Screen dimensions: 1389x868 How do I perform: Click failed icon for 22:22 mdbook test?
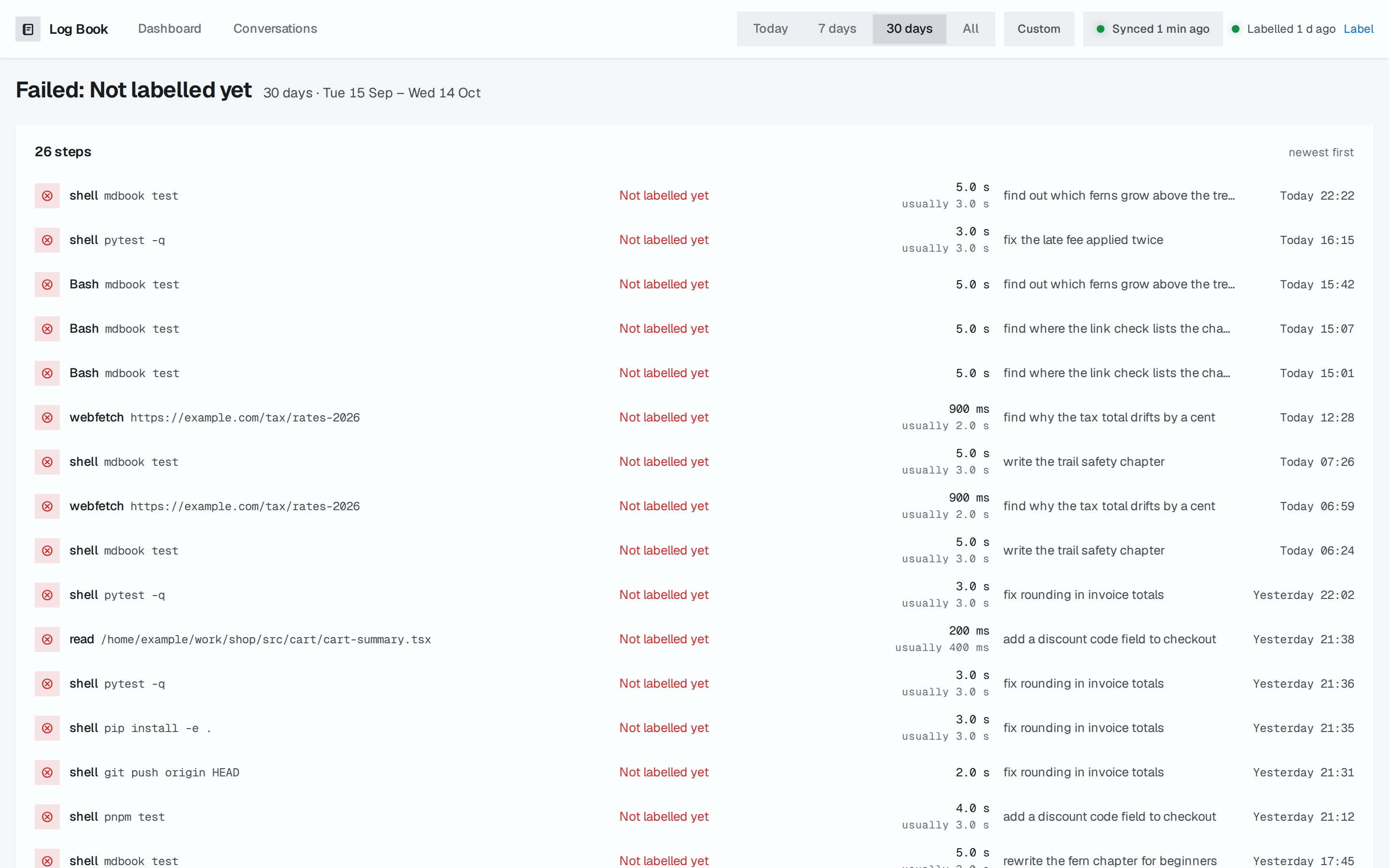click(x=47, y=196)
